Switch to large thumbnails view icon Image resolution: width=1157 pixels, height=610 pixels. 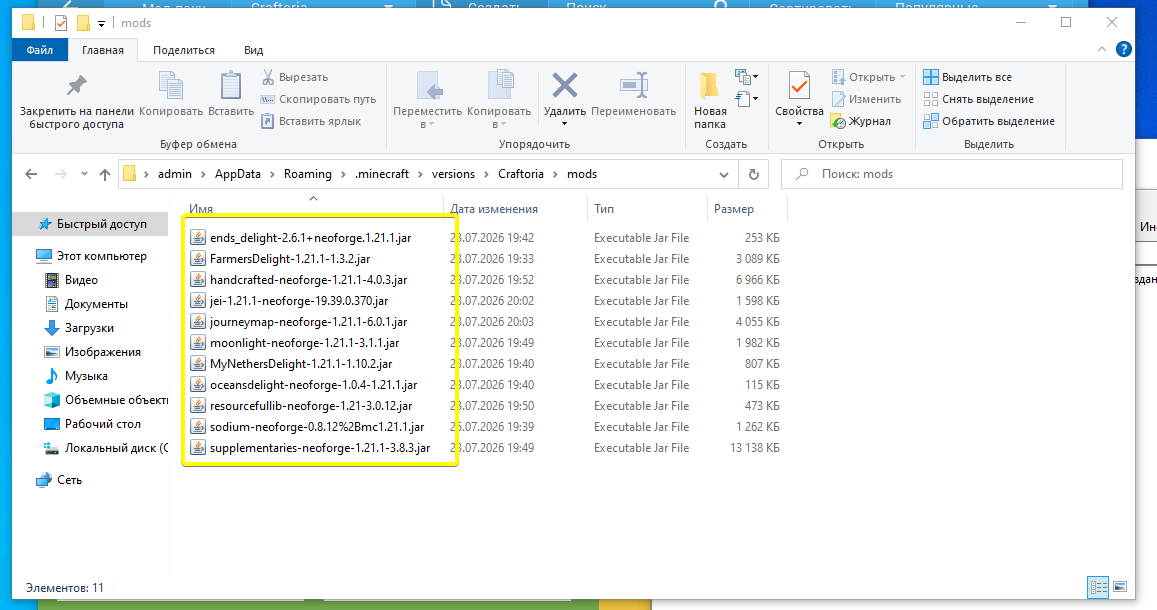(1120, 588)
